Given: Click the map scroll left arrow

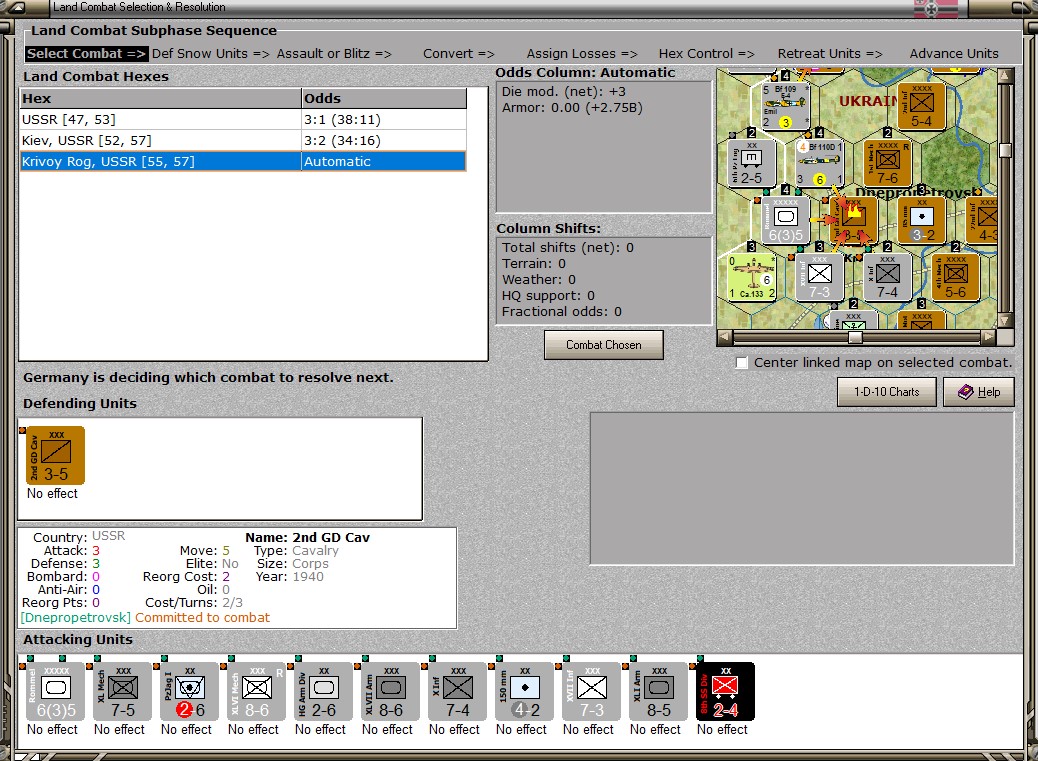Looking at the screenshot, I should 725,337.
